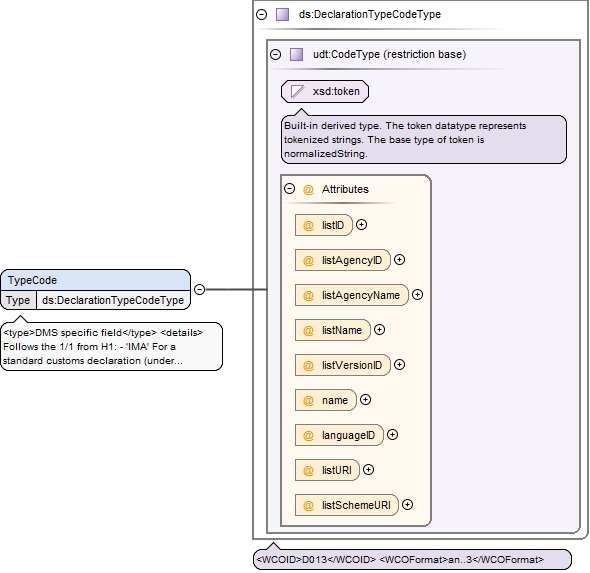This screenshot has width=590, height=573.
Task: Collapse the Attributes group
Action: pyautogui.click(x=289, y=188)
